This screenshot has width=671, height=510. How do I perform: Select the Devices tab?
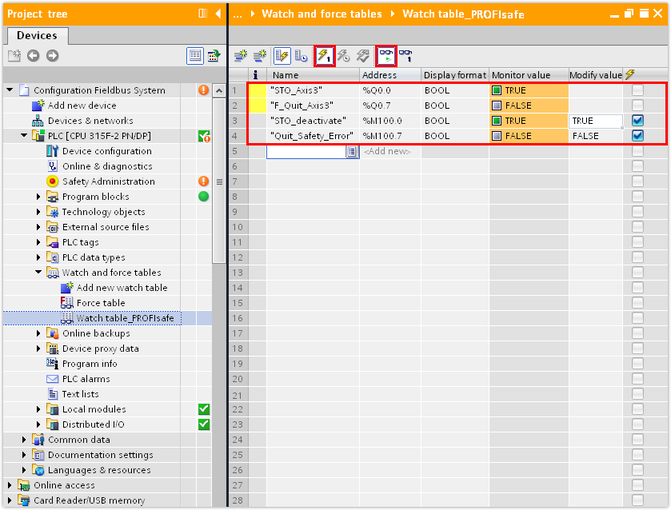[37, 35]
